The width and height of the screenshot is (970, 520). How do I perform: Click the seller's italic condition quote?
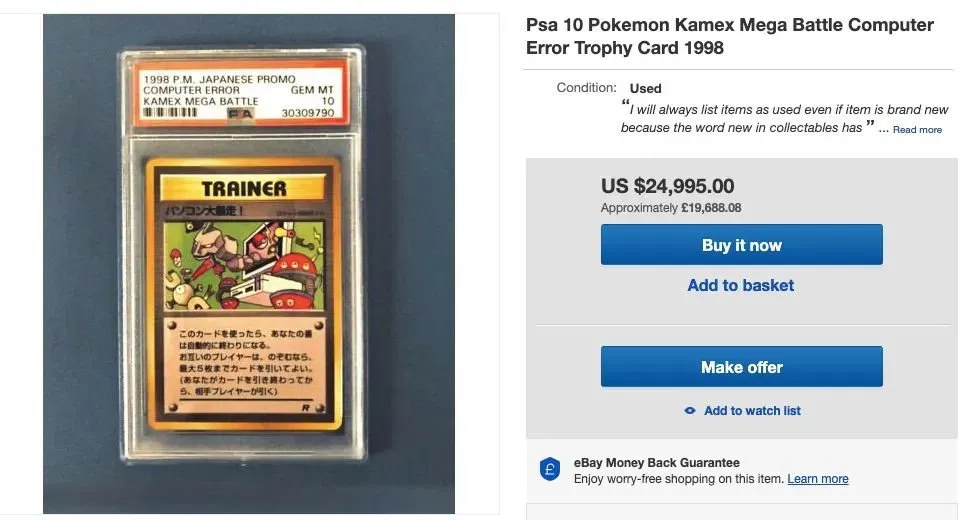coord(784,118)
